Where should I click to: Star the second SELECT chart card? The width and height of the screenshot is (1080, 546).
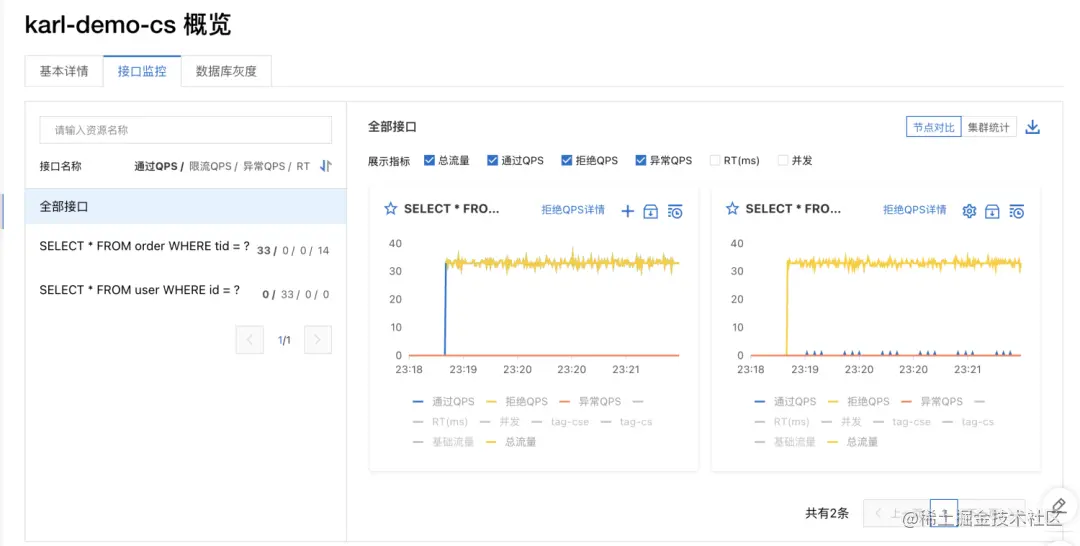click(x=732, y=209)
